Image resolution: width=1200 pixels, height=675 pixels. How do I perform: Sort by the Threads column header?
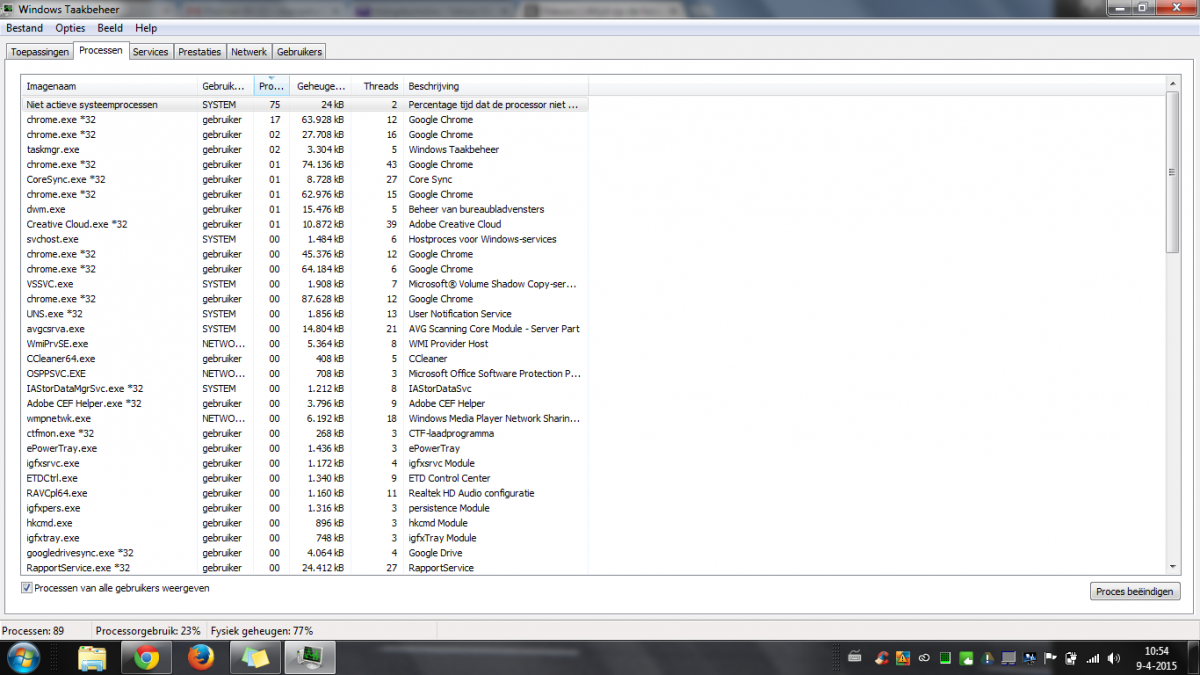pos(378,86)
